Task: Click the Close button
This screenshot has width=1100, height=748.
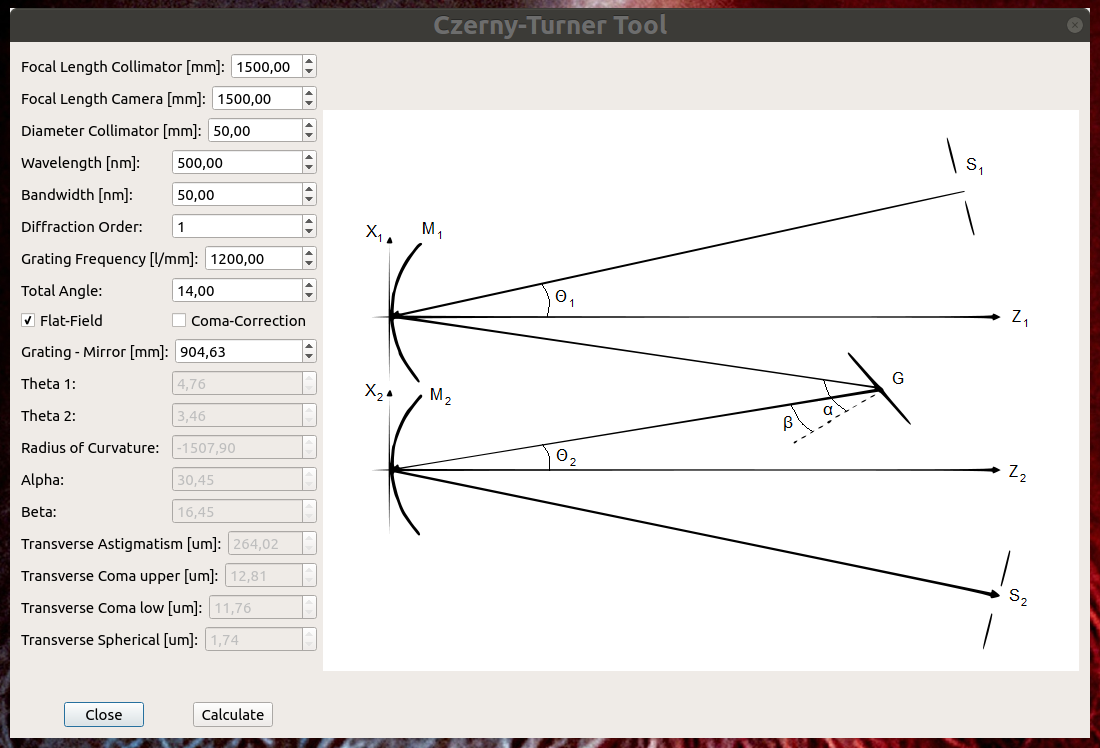Action: [103, 714]
